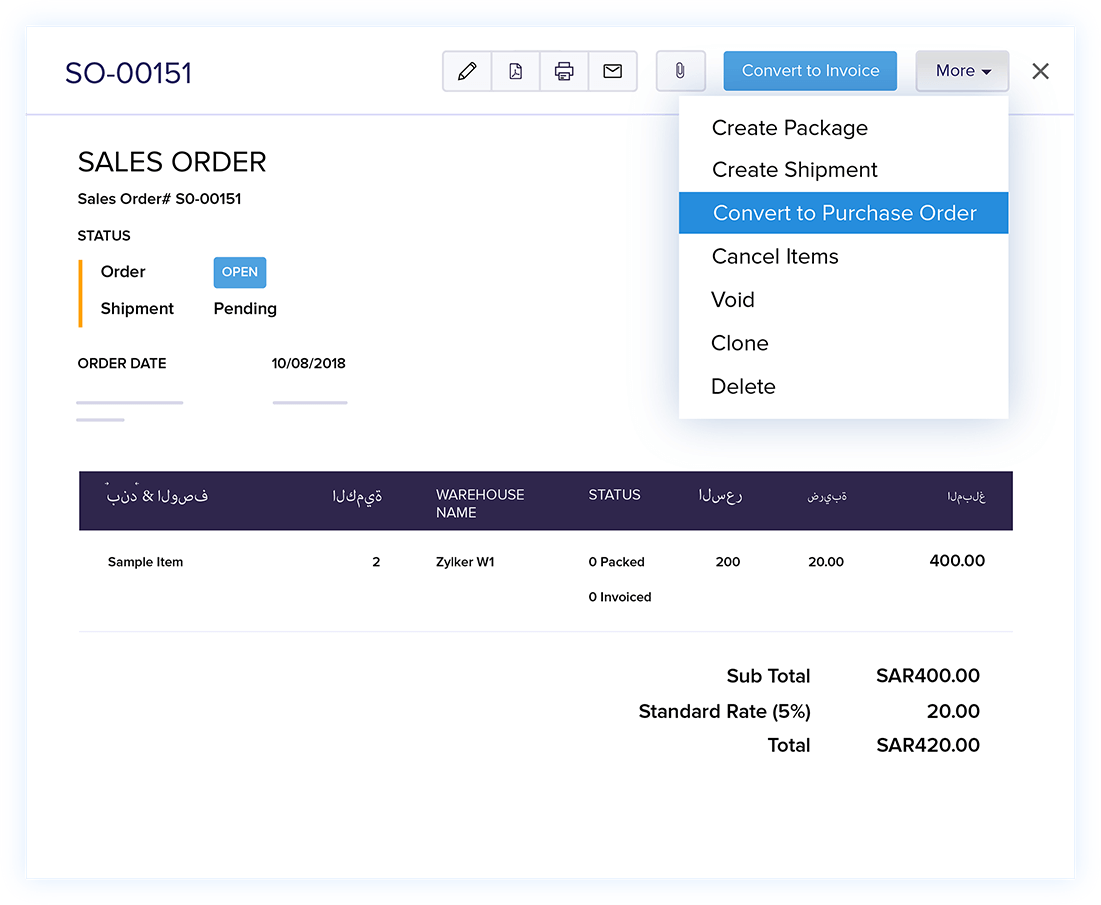Void the sales order
Screen dimensions: 1101x905
point(733,300)
